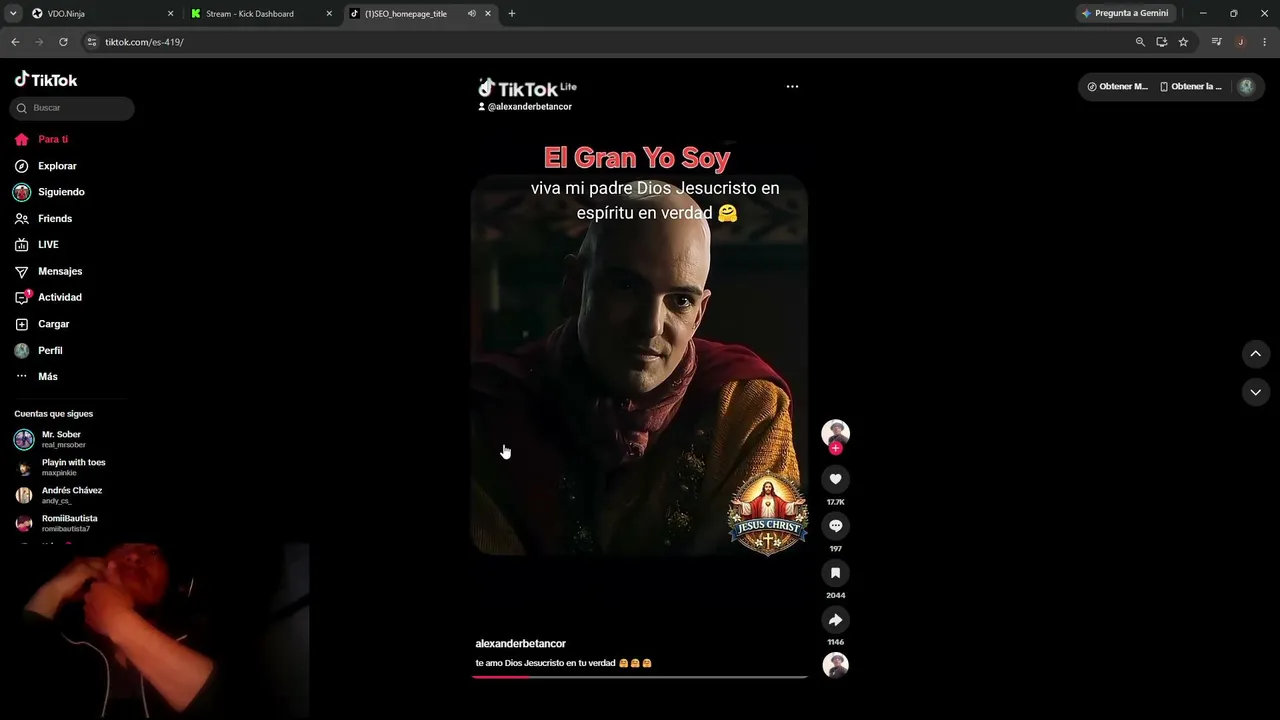The width and height of the screenshot is (1280, 720).
Task: Open the Para ti home feed
Action: [x=42, y=139]
